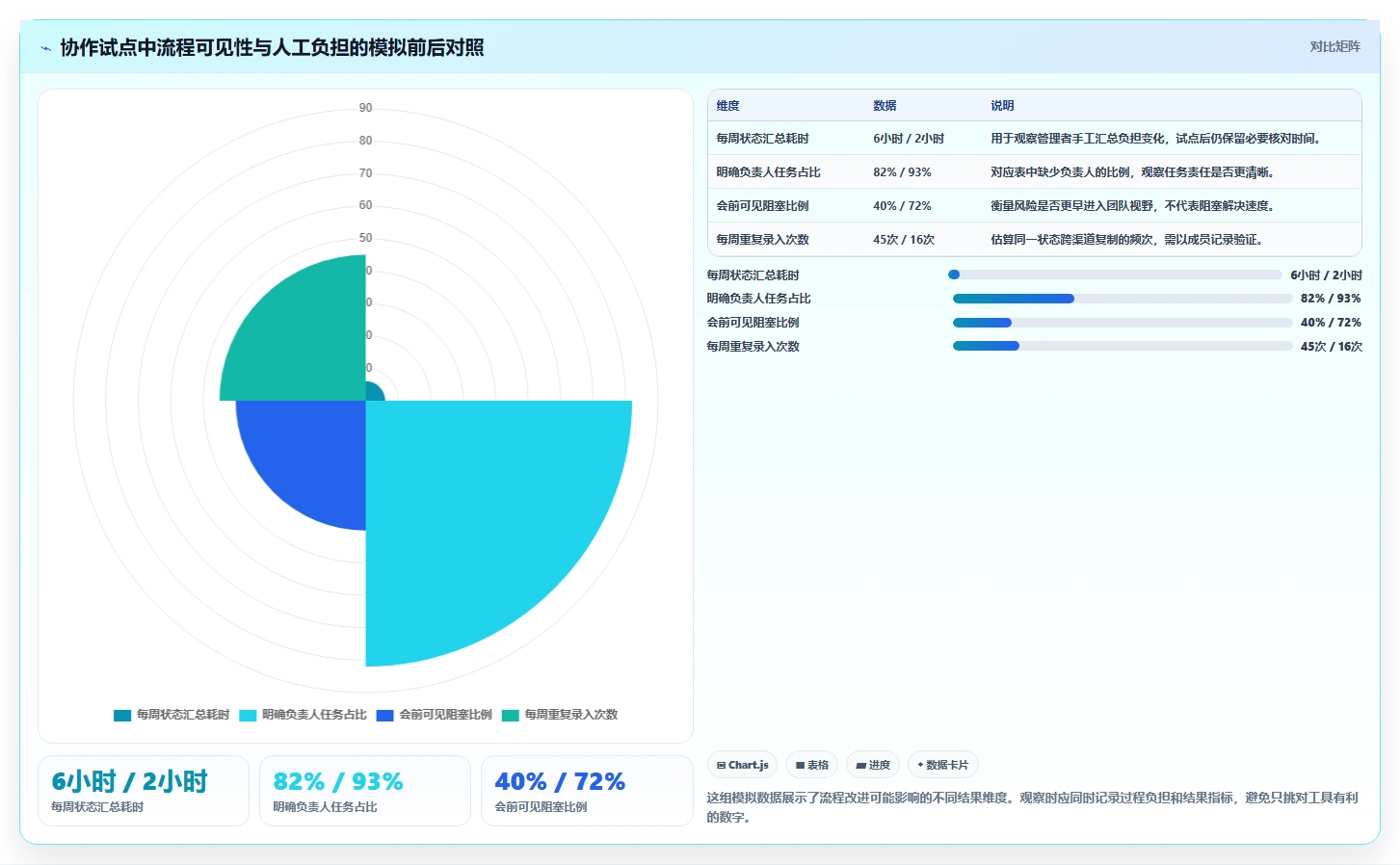Toggle 每周重复录入次数 legend color box
Screen dimensions: 1400x865
tap(511, 715)
